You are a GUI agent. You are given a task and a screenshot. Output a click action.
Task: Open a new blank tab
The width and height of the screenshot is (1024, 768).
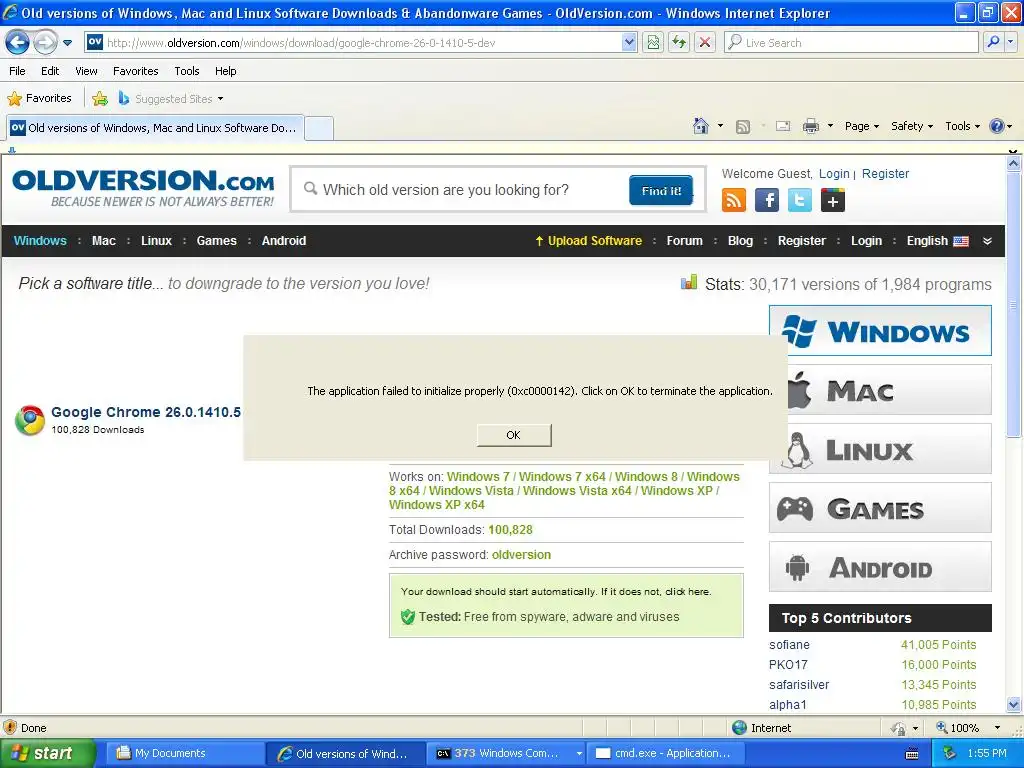coord(319,128)
